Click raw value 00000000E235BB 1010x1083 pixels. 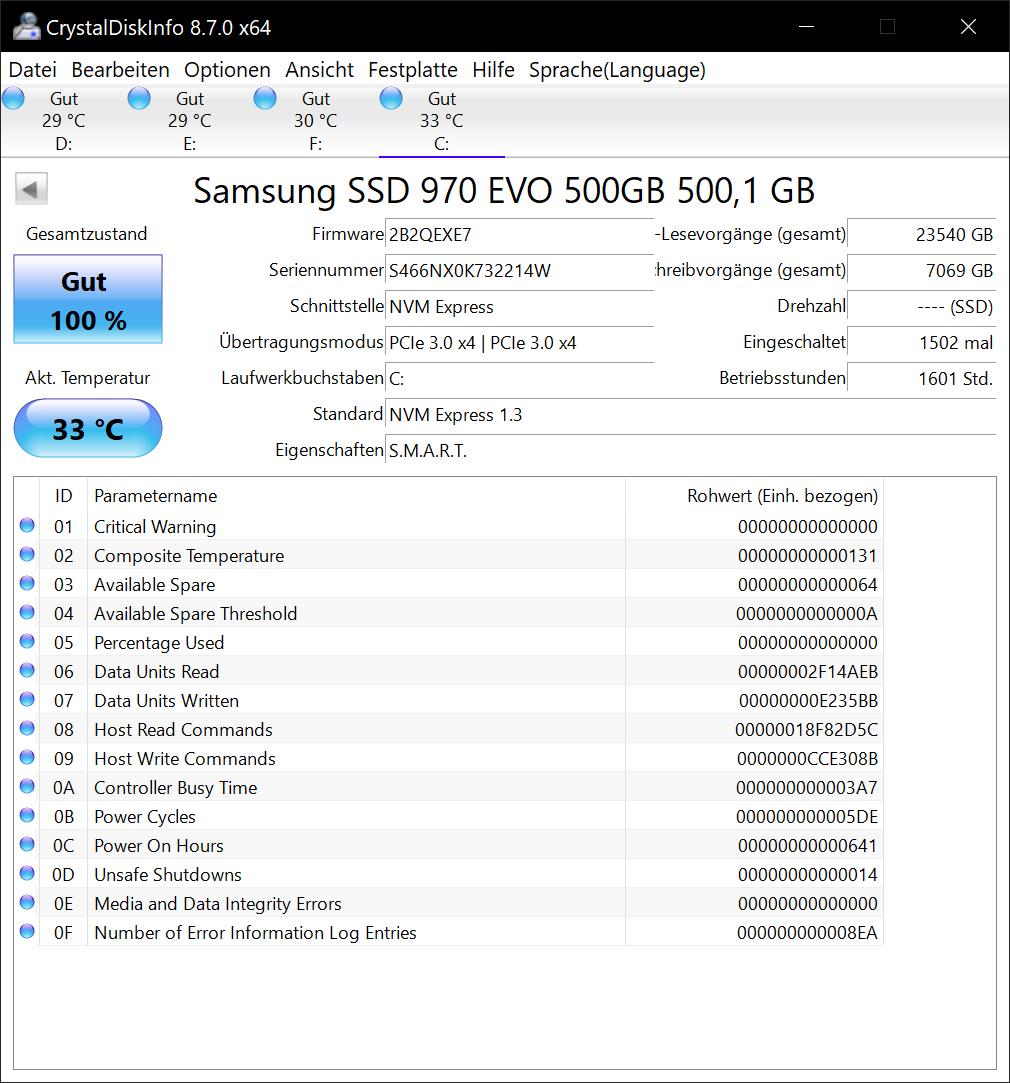coord(808,701)
